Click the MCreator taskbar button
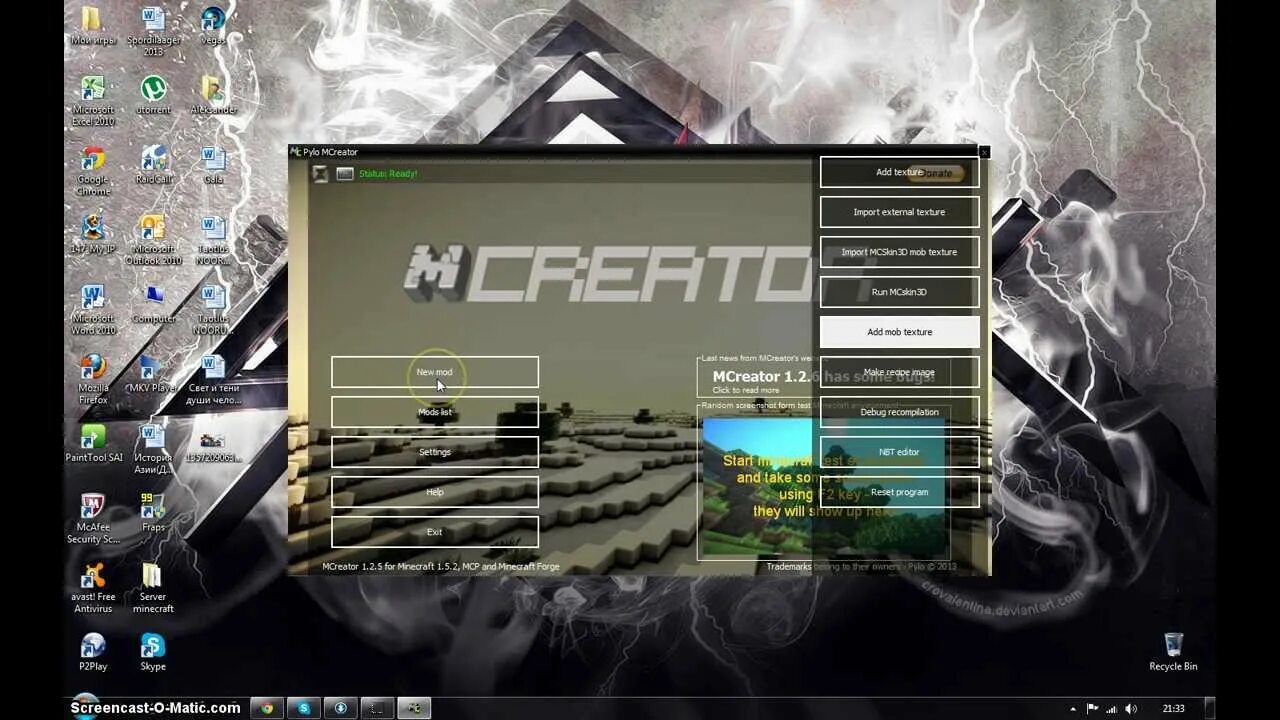 [414, 708]
